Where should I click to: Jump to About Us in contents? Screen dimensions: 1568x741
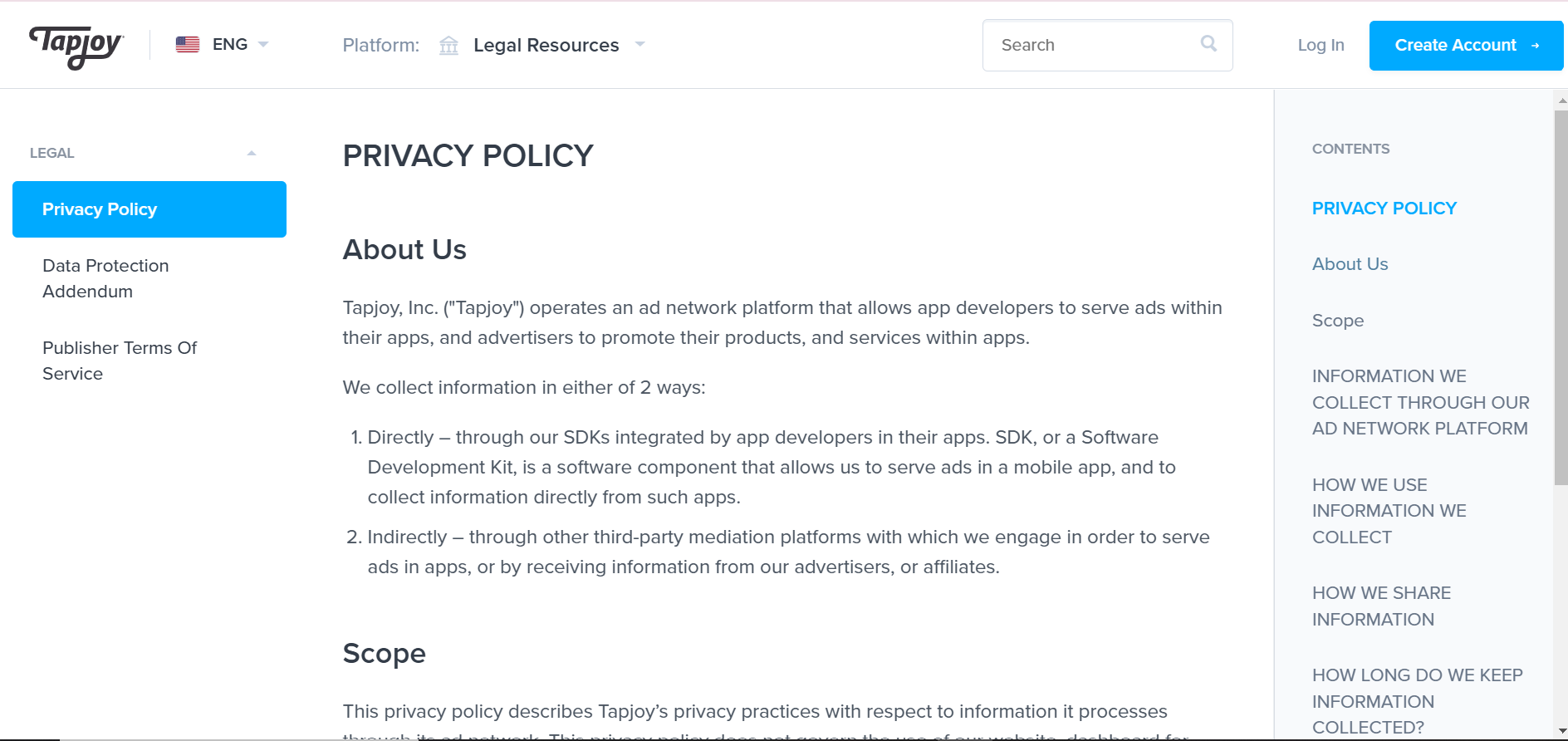(1350, 264)
